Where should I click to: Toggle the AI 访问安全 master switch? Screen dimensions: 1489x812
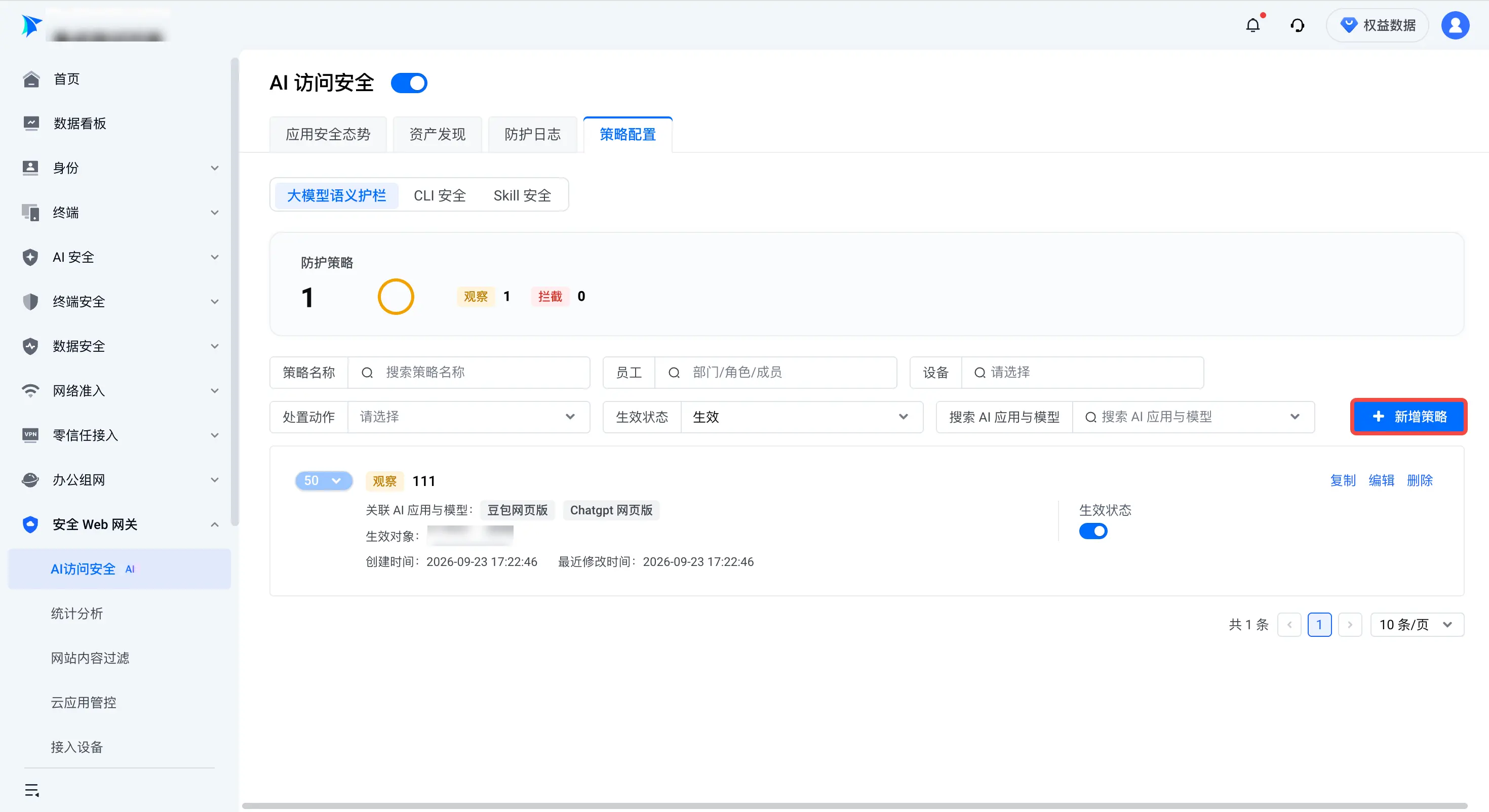coord(409,83)
